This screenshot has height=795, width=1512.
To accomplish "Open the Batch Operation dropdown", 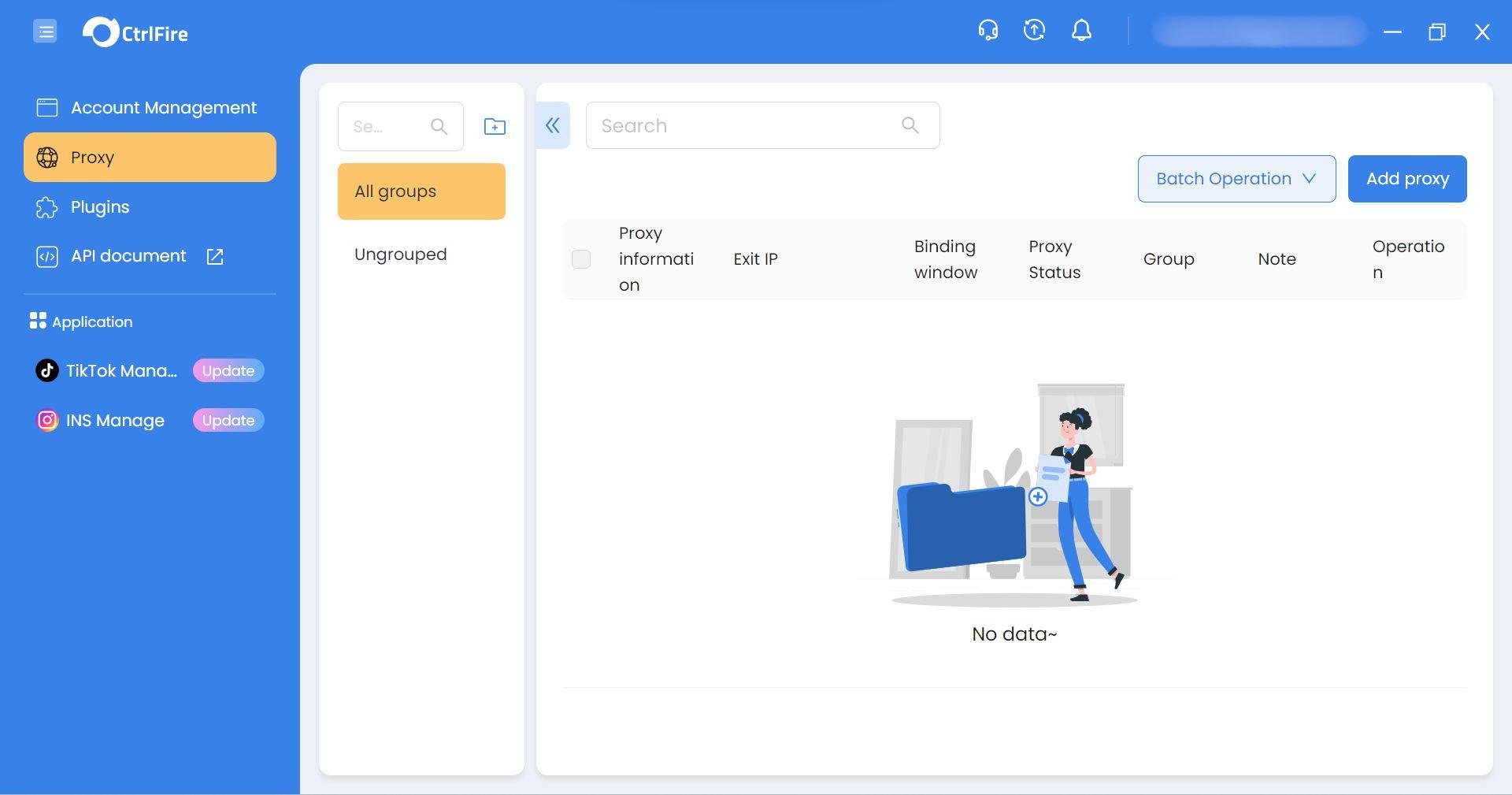I will [x=1236, y=179].
